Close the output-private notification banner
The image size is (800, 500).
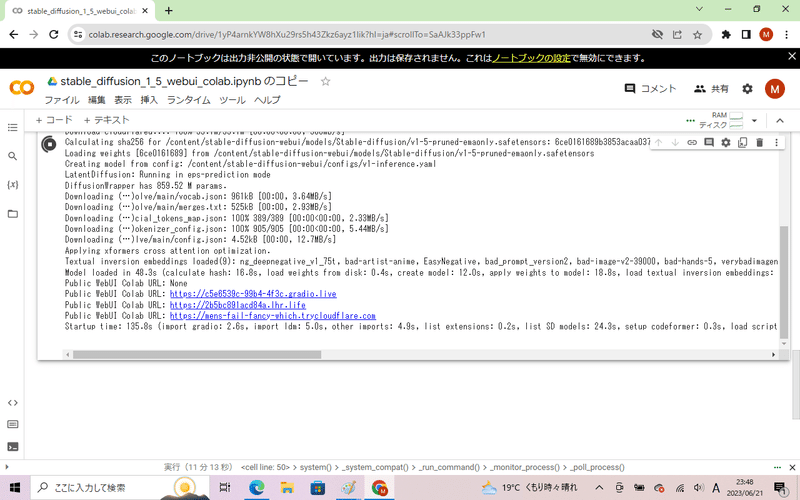point(792,57)
